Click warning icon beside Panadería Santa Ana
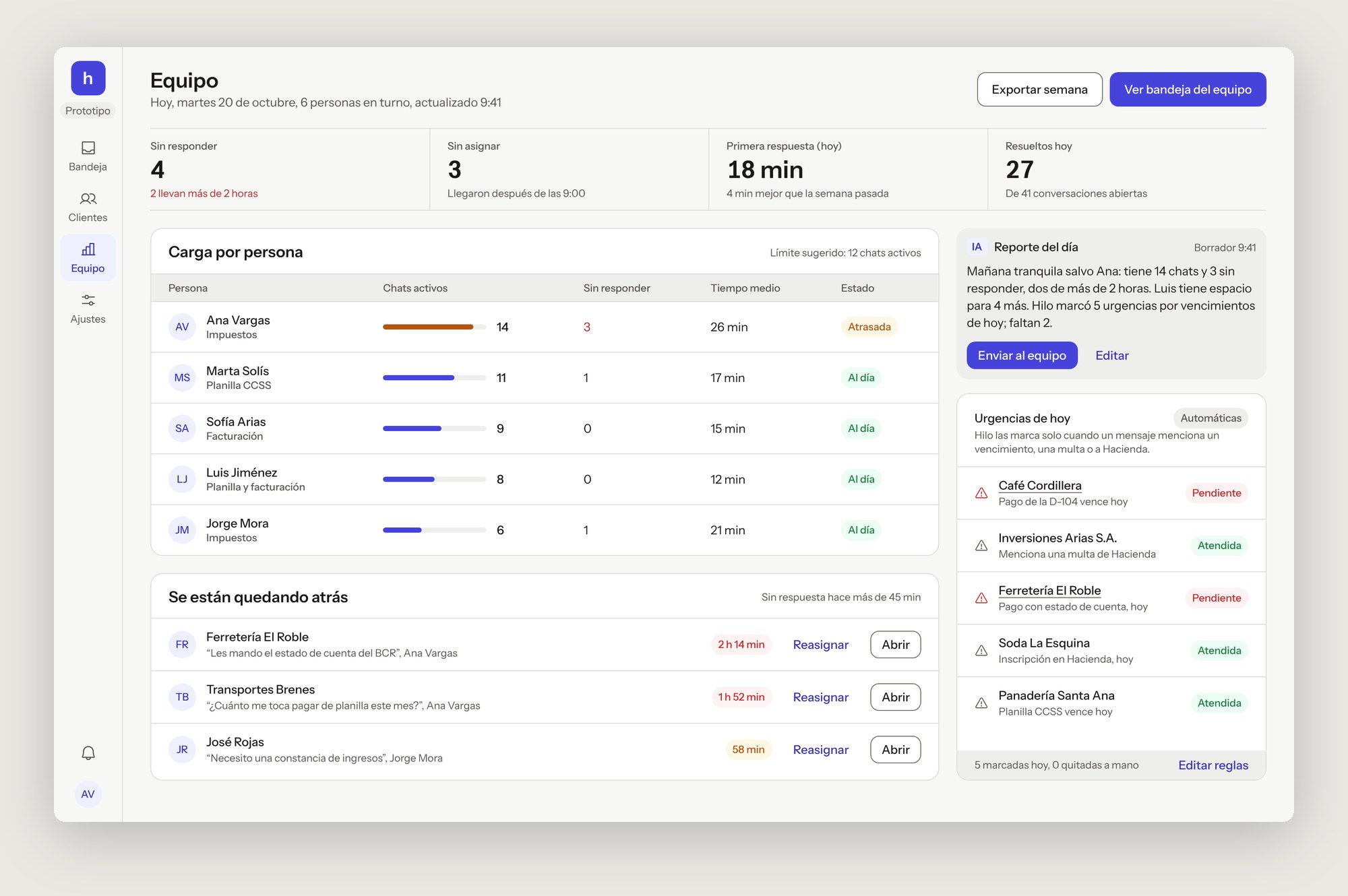Viewport: 1348px width, 896px height. click(x=981, y=703)
